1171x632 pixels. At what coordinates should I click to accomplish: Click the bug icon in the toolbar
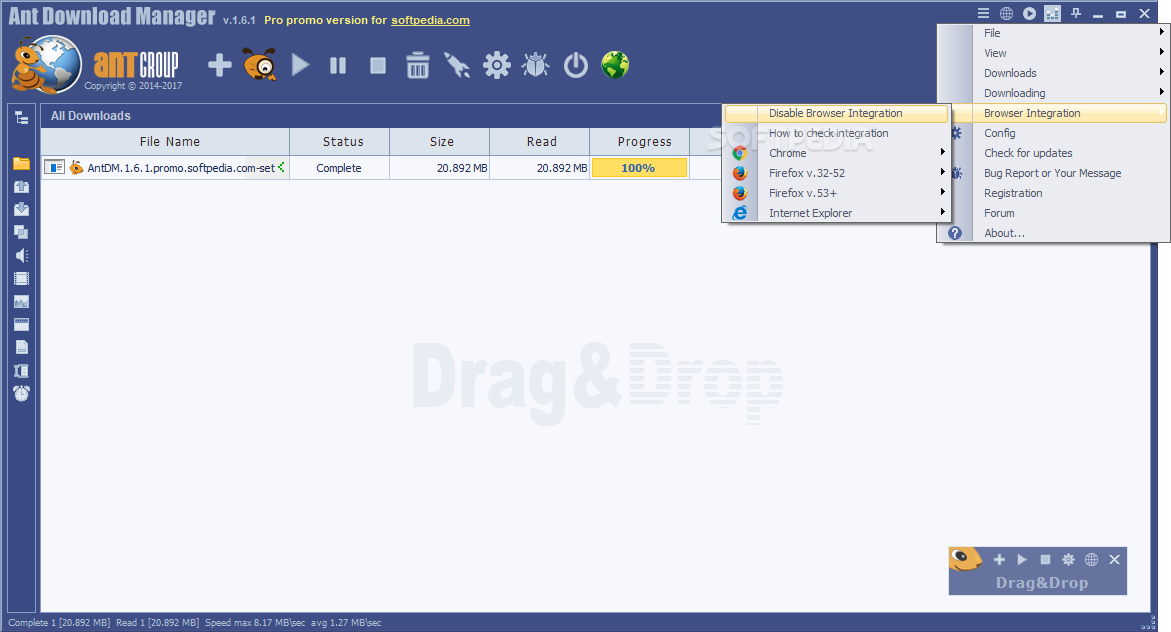point(536,65)
